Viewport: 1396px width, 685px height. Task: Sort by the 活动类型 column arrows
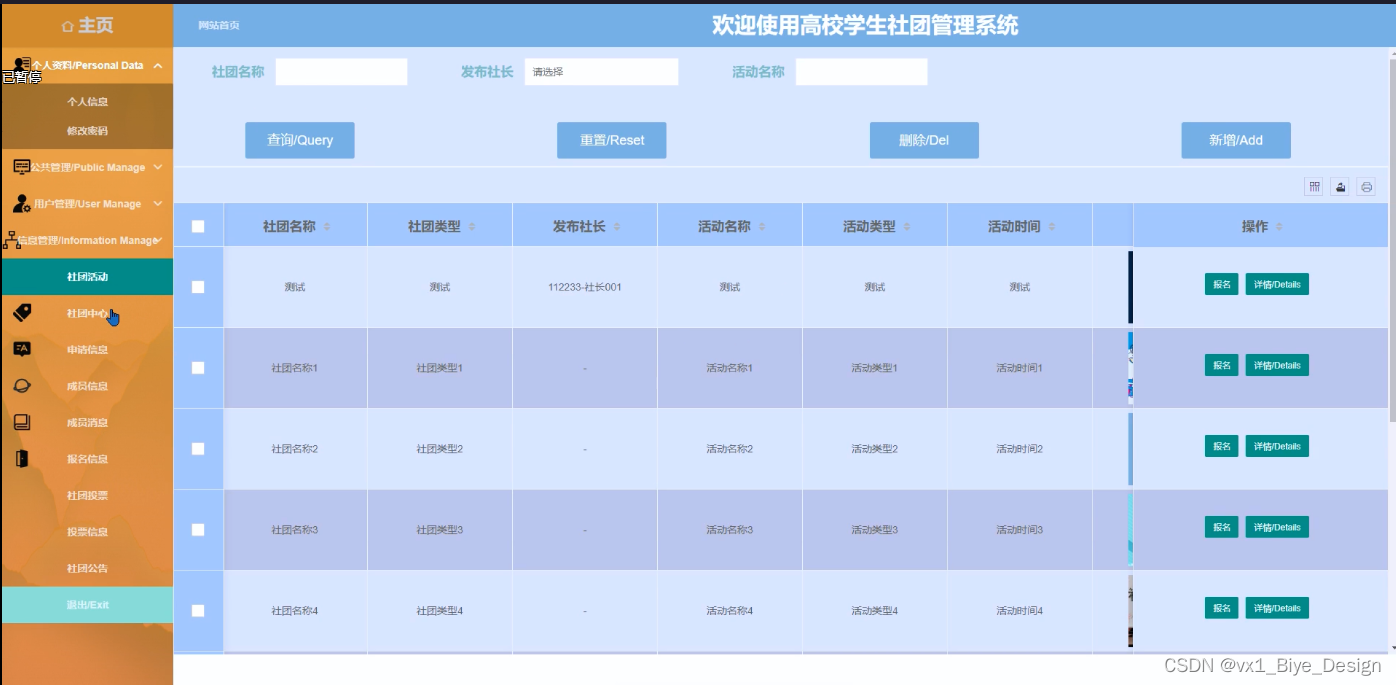tap(907, 227)
